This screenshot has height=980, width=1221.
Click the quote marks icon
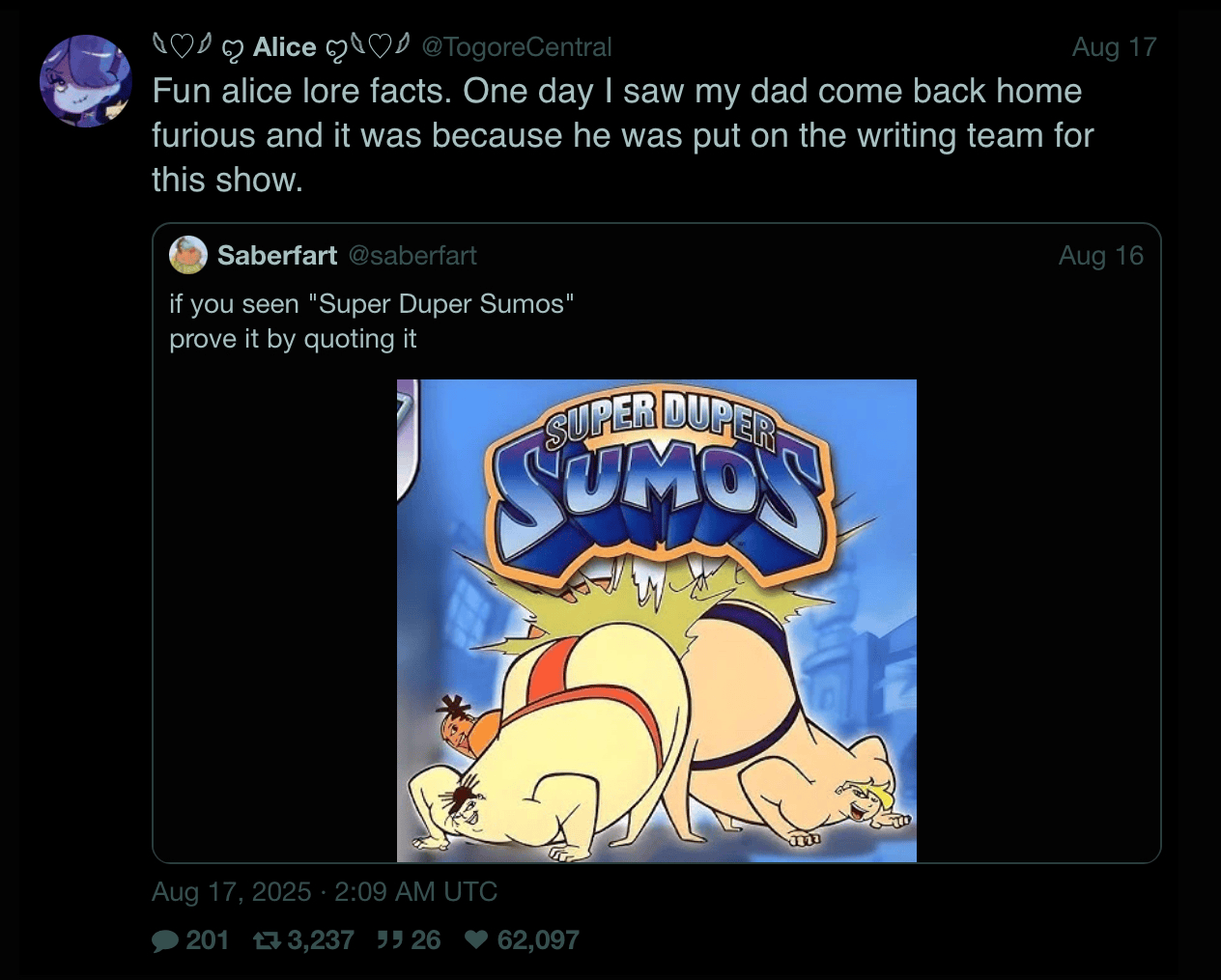pyautogui.click(x=389, y=940)
